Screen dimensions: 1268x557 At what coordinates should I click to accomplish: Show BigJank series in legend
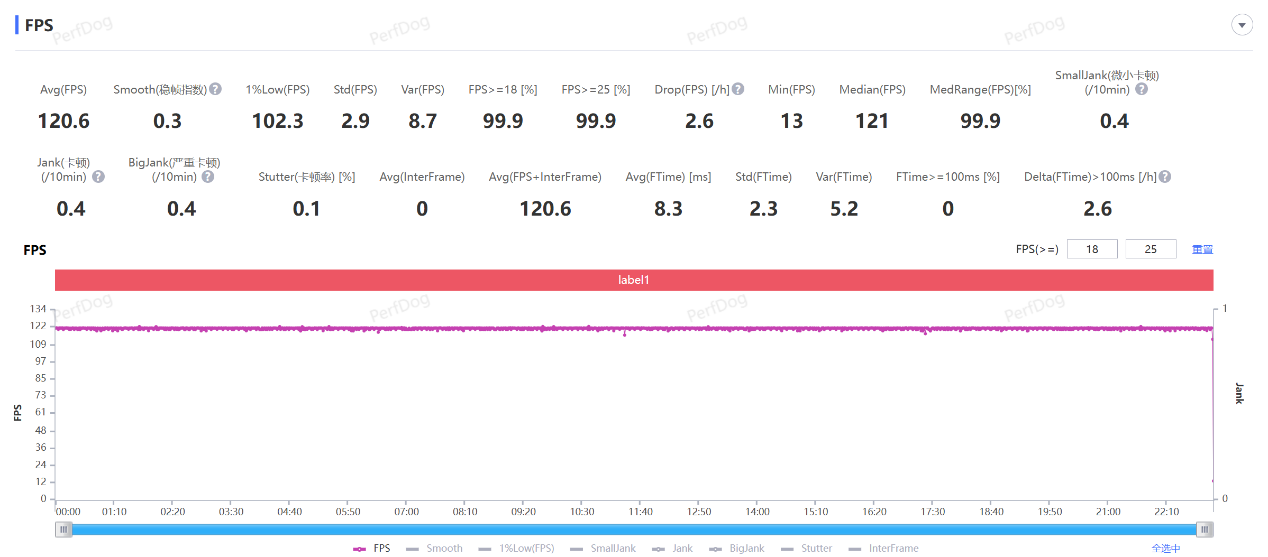(737, 548)
